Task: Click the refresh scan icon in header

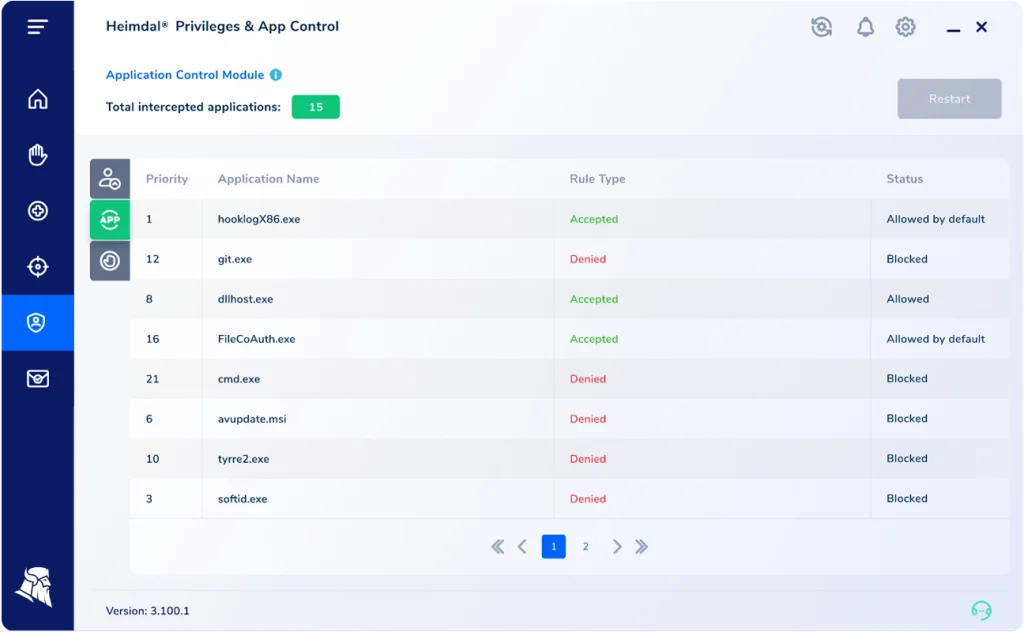Action: click(x=822, y=27)
